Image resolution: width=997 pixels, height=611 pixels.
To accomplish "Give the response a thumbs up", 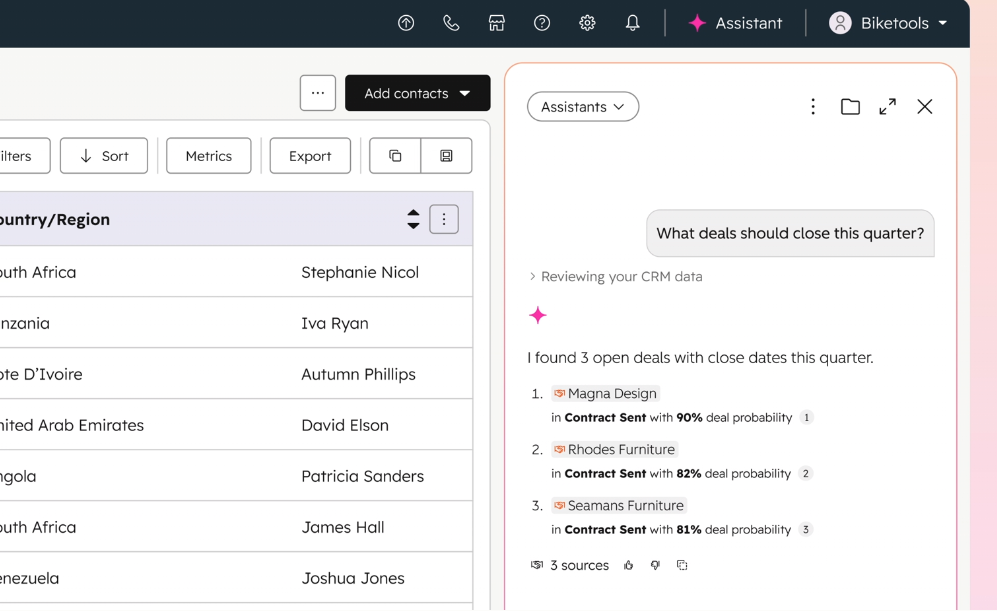I will click(x=628, y=565).
